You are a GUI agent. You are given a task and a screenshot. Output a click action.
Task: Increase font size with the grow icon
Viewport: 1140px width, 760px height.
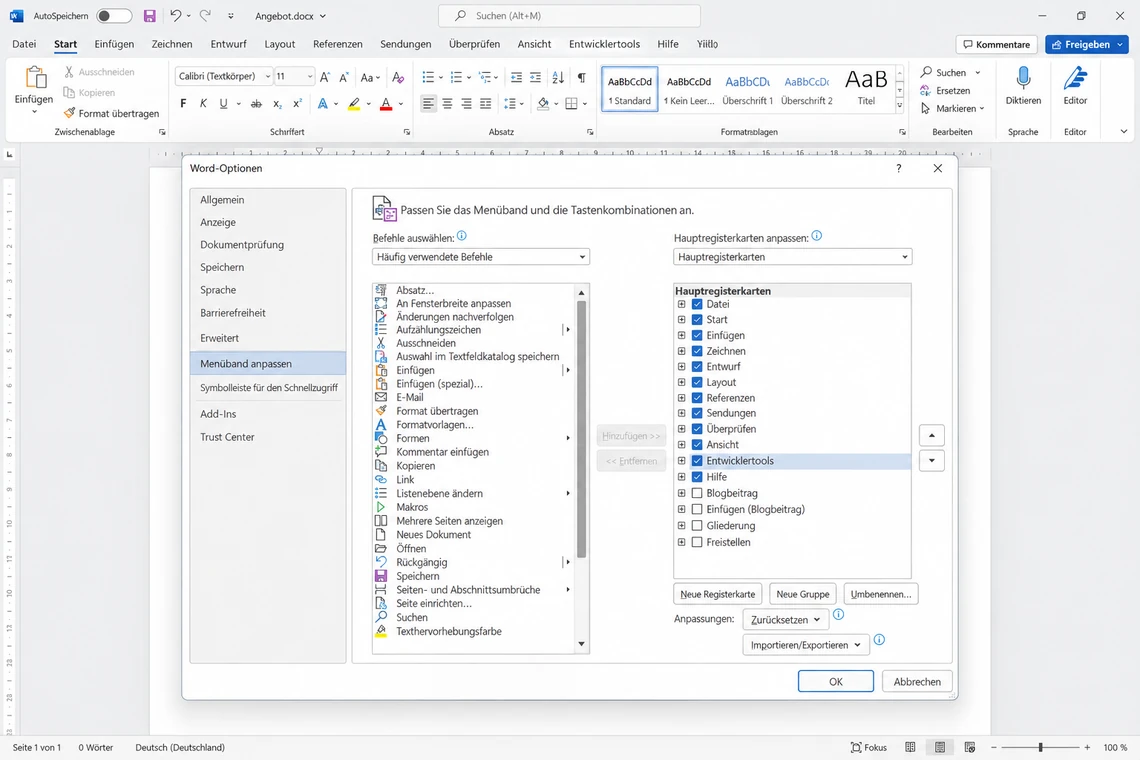click(324, 77)
